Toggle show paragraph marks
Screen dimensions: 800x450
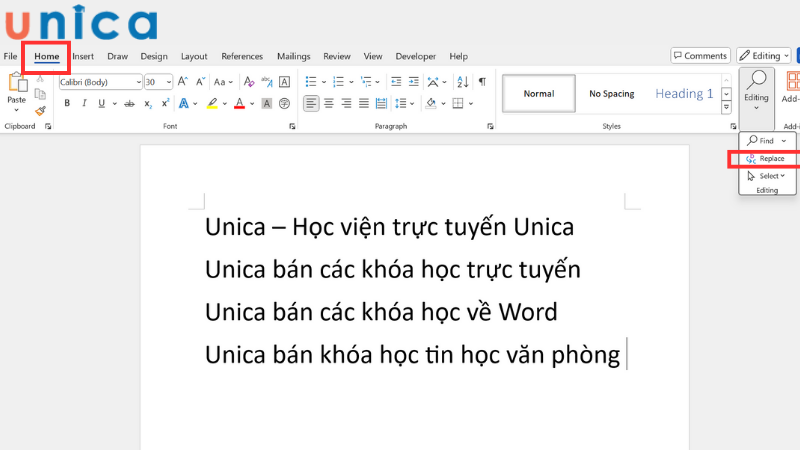(x=482, y=82)
